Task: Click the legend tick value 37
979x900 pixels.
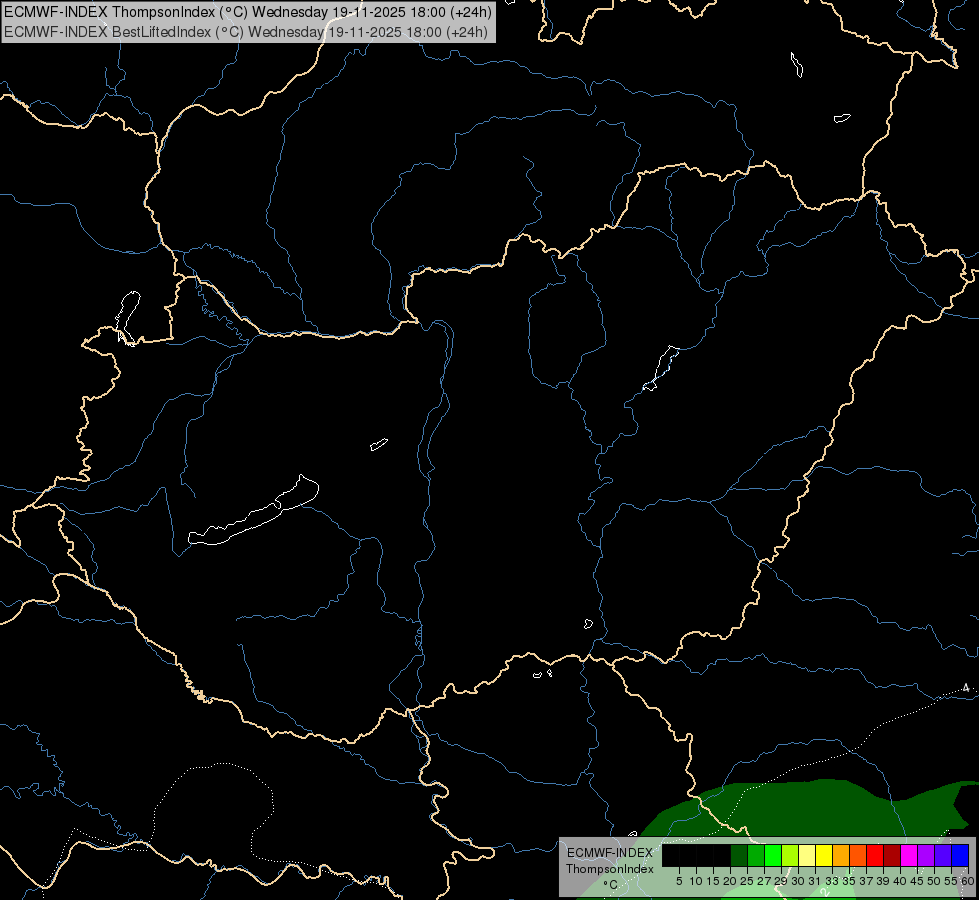Action: (866, 881)
